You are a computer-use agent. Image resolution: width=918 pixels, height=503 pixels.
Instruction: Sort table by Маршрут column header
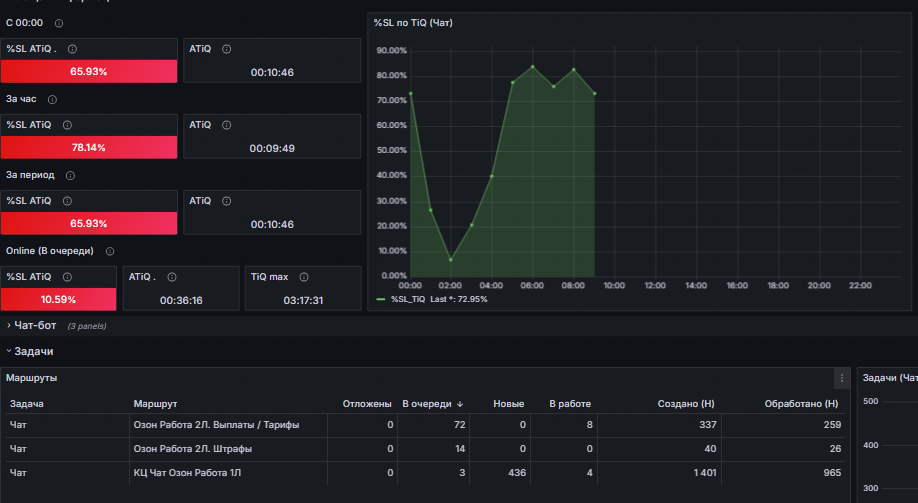[x=155, y=404]
